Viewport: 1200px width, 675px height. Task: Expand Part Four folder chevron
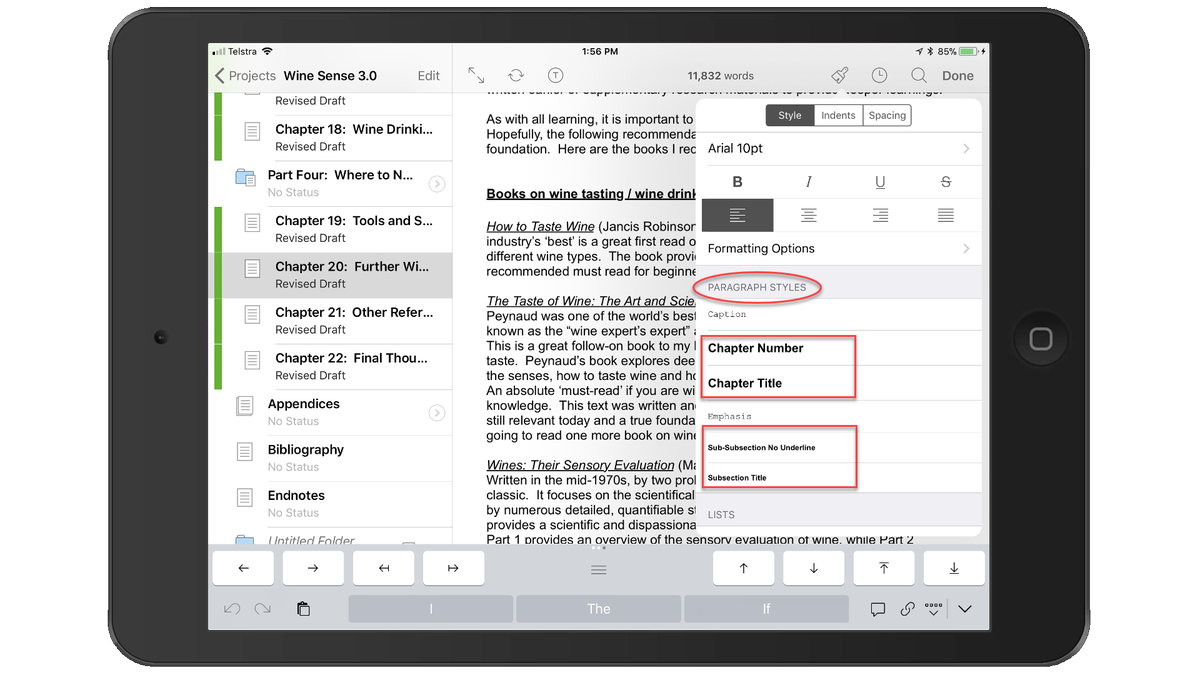pos(436,184)
